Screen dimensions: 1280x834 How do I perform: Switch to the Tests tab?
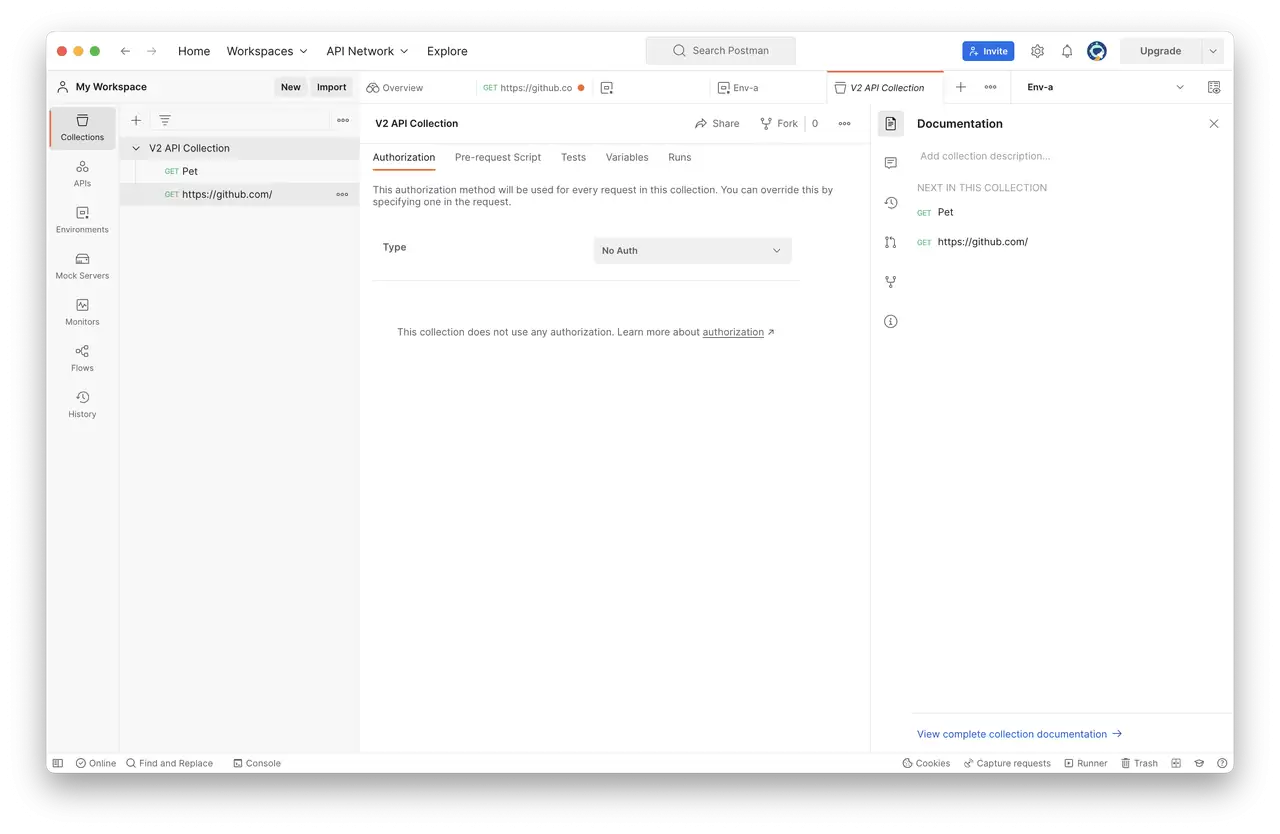[x=573, y=157]
